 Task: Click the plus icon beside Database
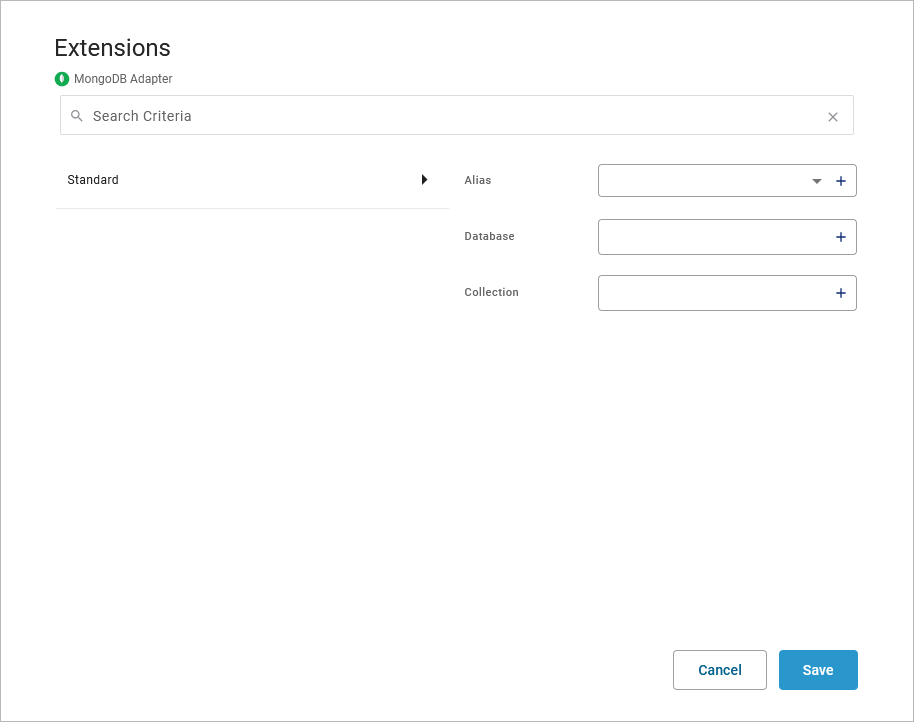point(841,237)
